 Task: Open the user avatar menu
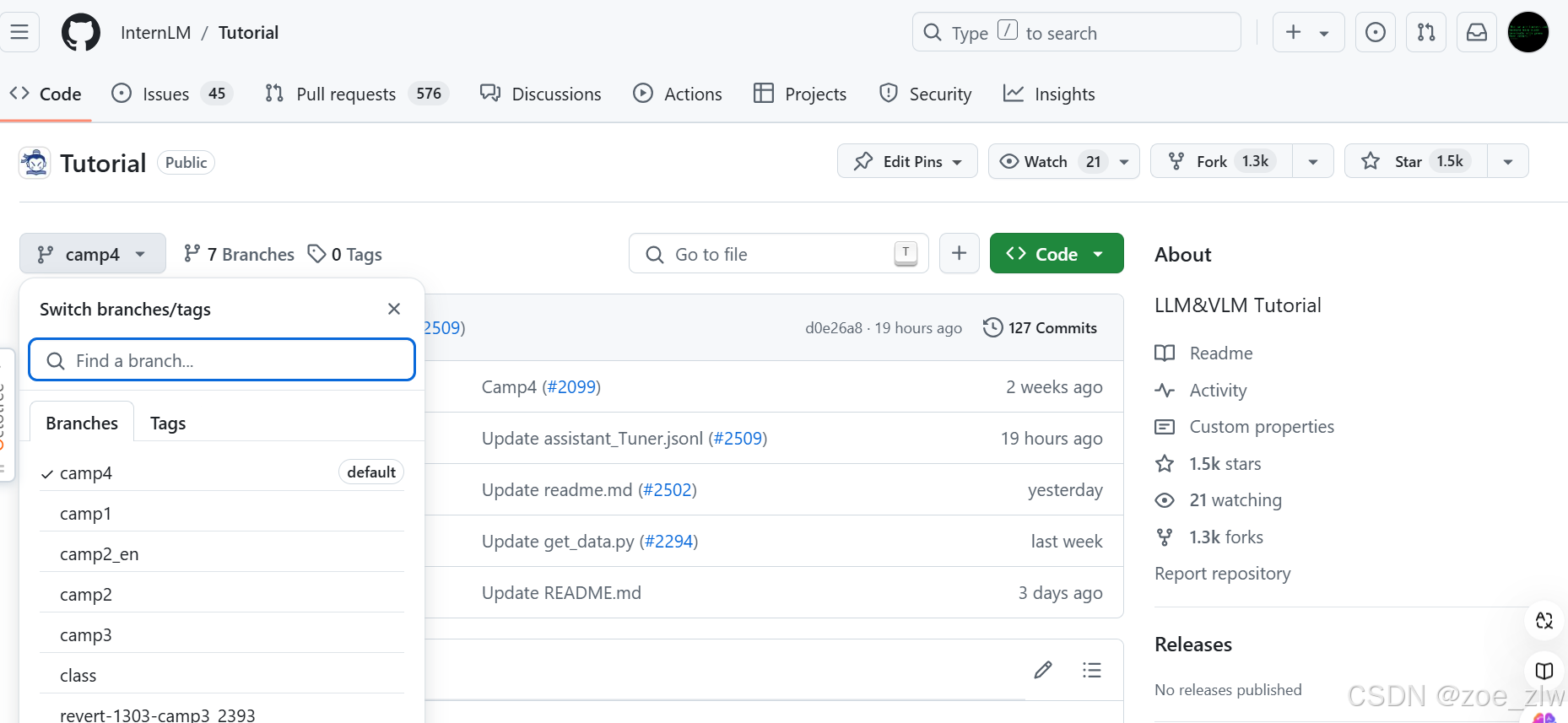tap(1528, 32)
